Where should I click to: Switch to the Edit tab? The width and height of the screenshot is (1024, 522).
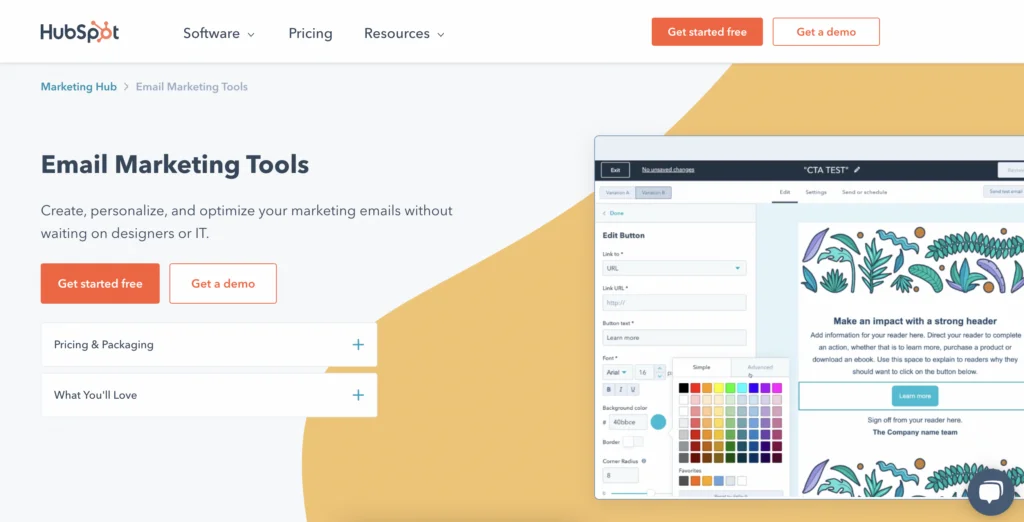click(x=784, y=192)
